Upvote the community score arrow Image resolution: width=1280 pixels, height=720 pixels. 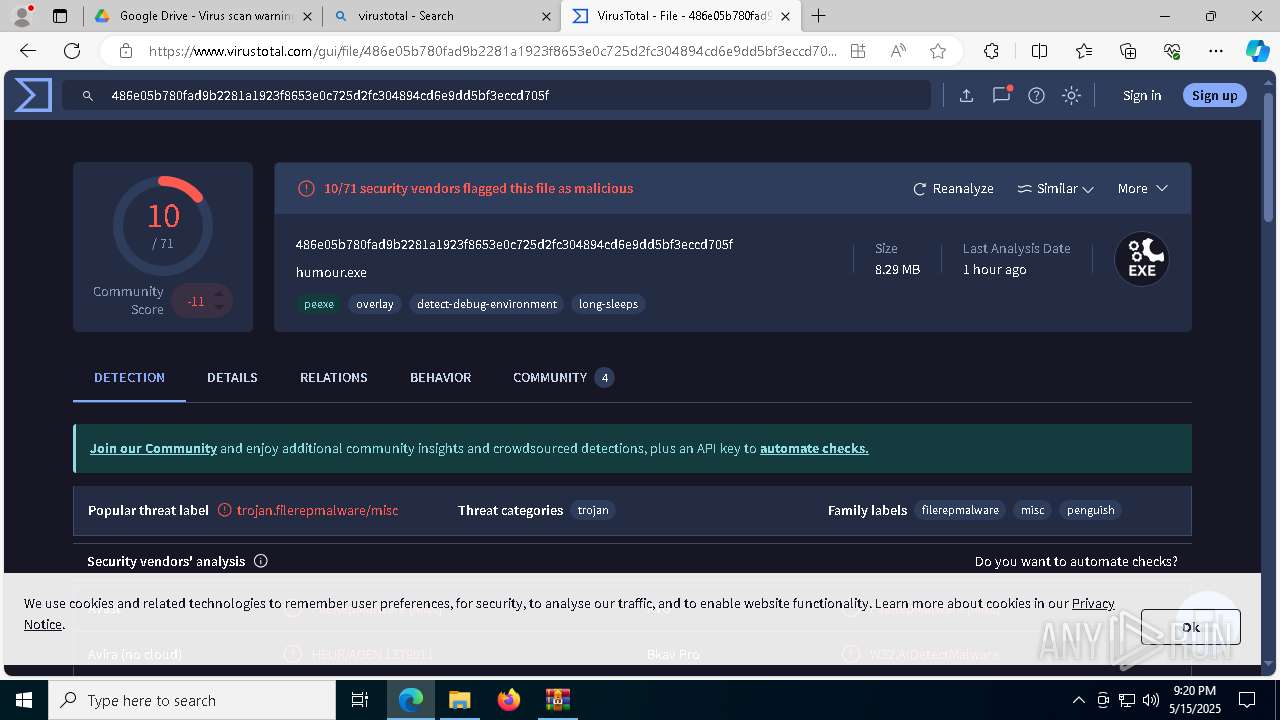point(219,294)
